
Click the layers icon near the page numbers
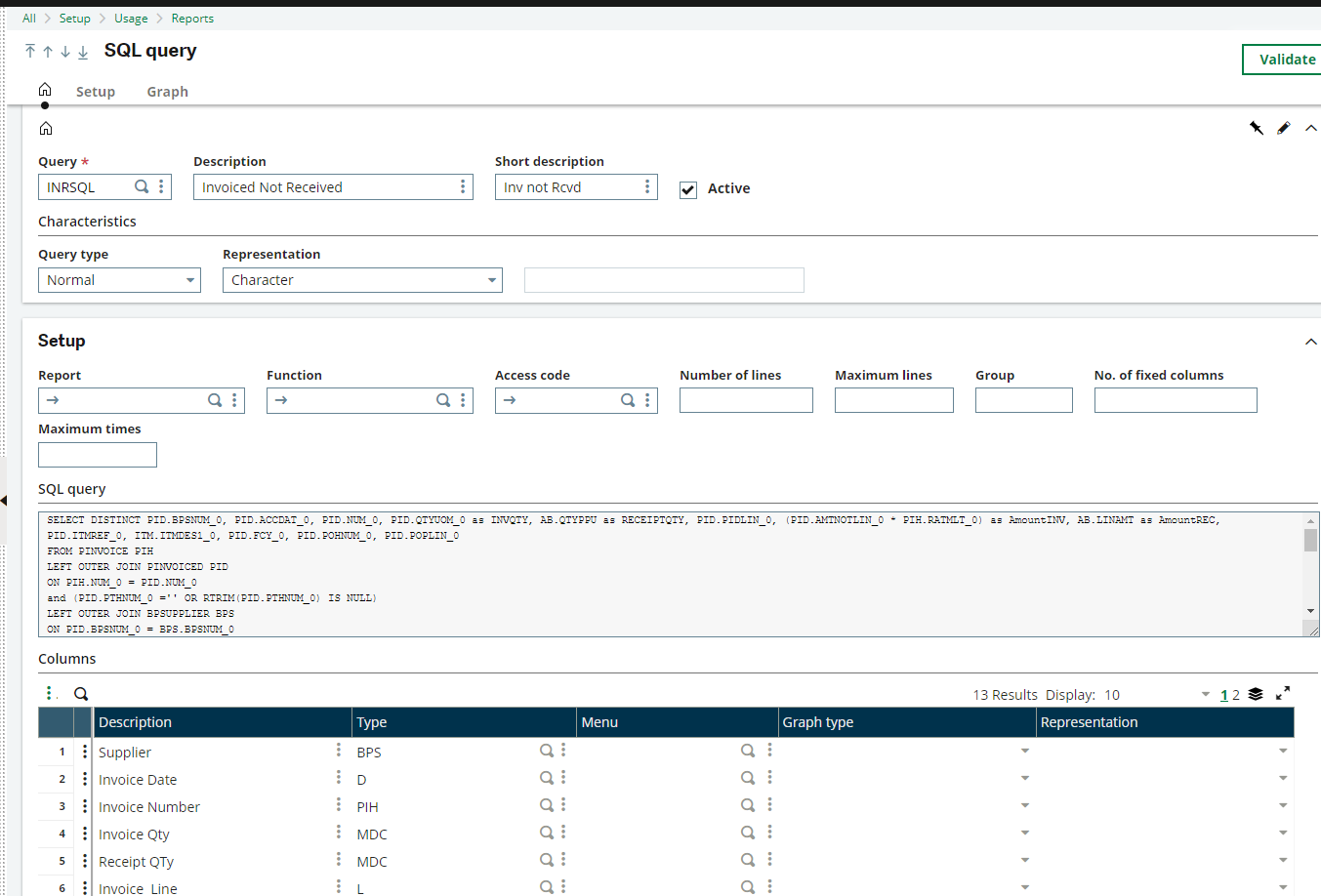1256,693
